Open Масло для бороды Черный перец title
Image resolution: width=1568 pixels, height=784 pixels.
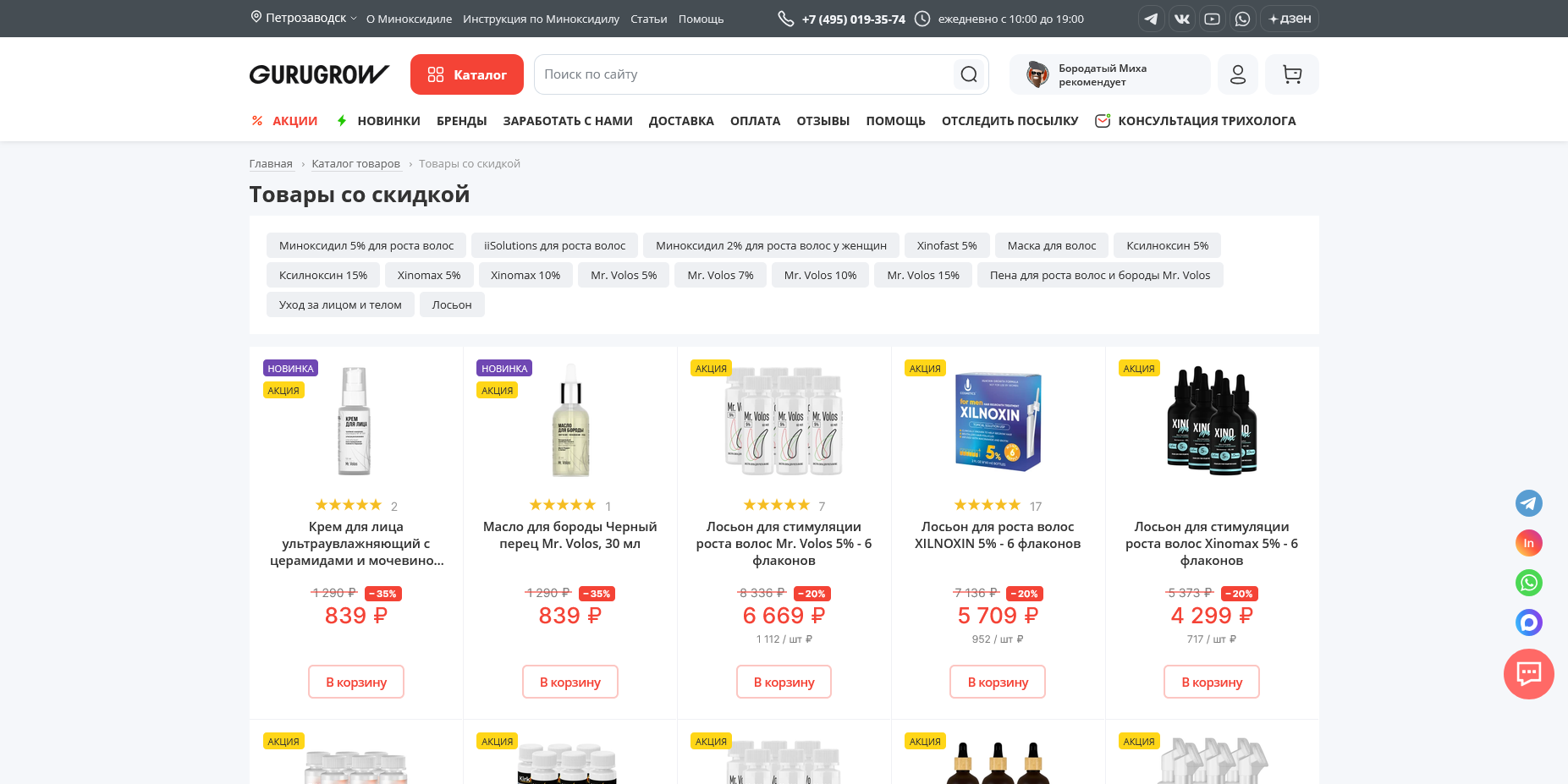click(x=570, y=535)
